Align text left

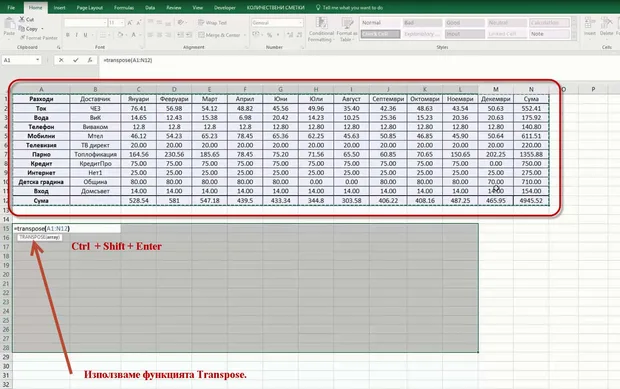(150, 35)
